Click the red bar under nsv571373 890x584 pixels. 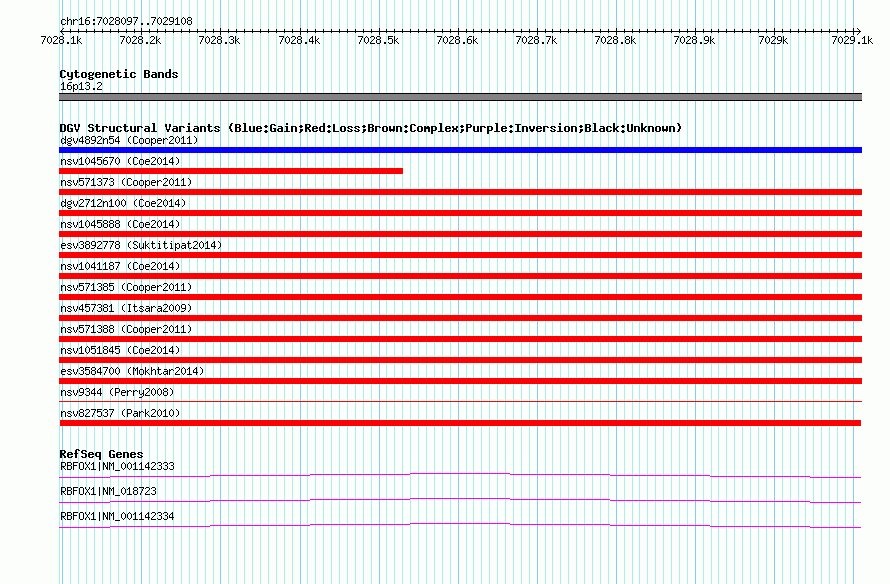(x=460, y=192)
